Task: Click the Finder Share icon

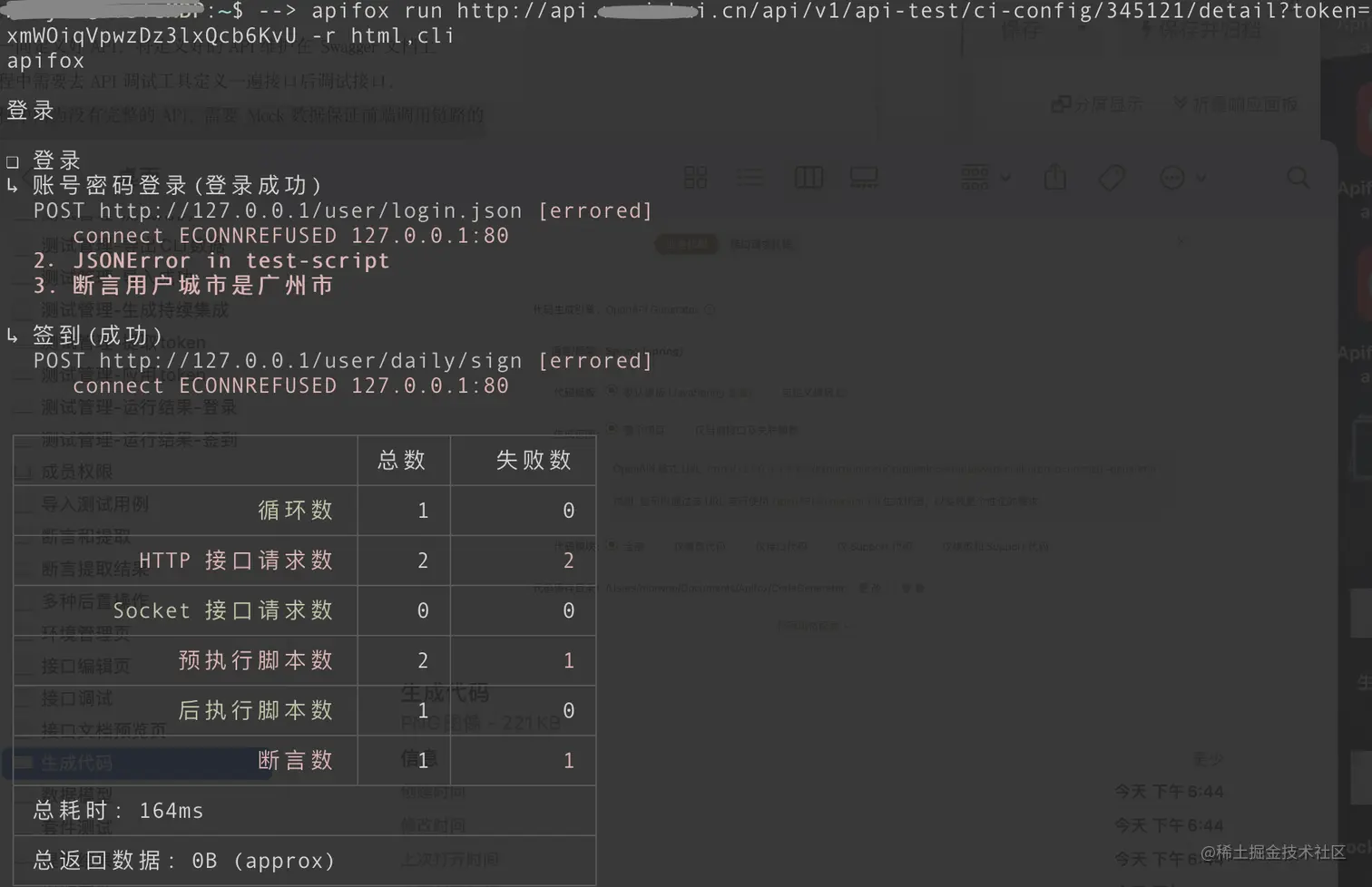Action: (x=1055, y=177)
